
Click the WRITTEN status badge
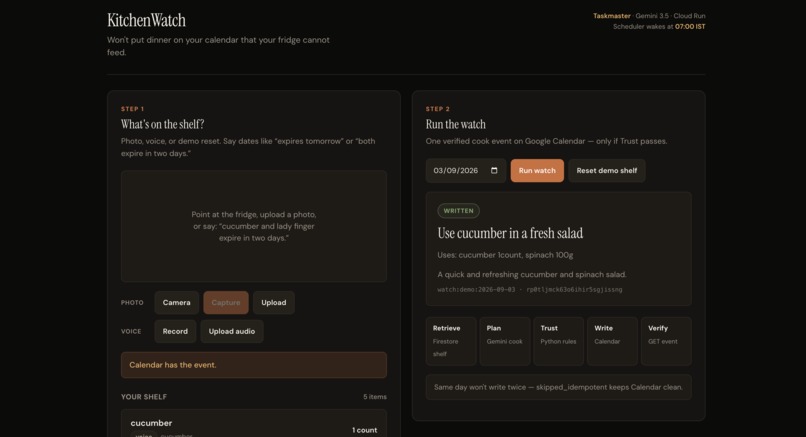pos(459,211)
